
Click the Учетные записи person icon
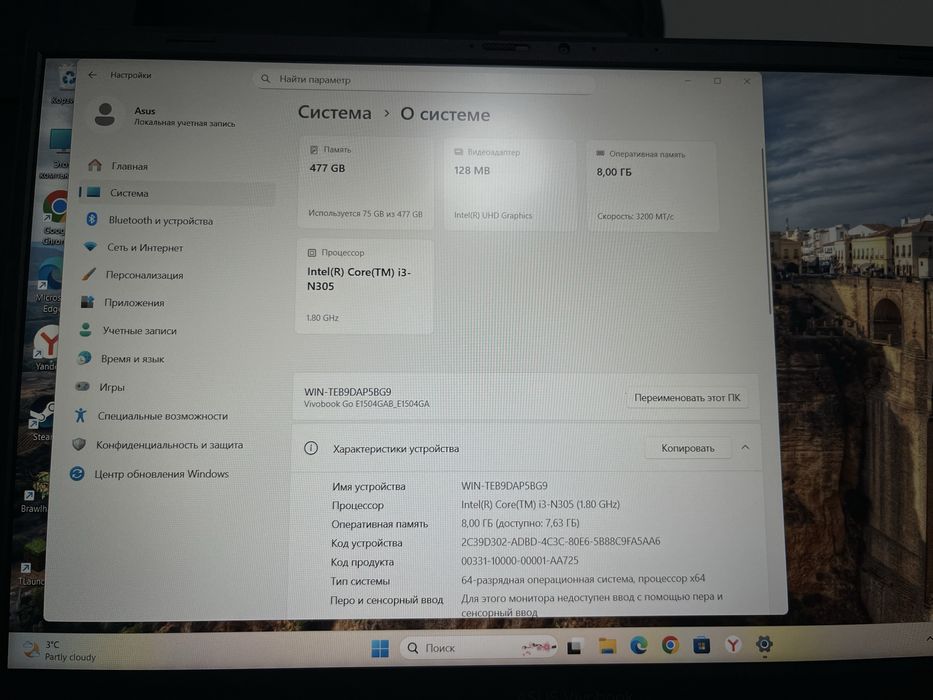(x=86, y=330)
